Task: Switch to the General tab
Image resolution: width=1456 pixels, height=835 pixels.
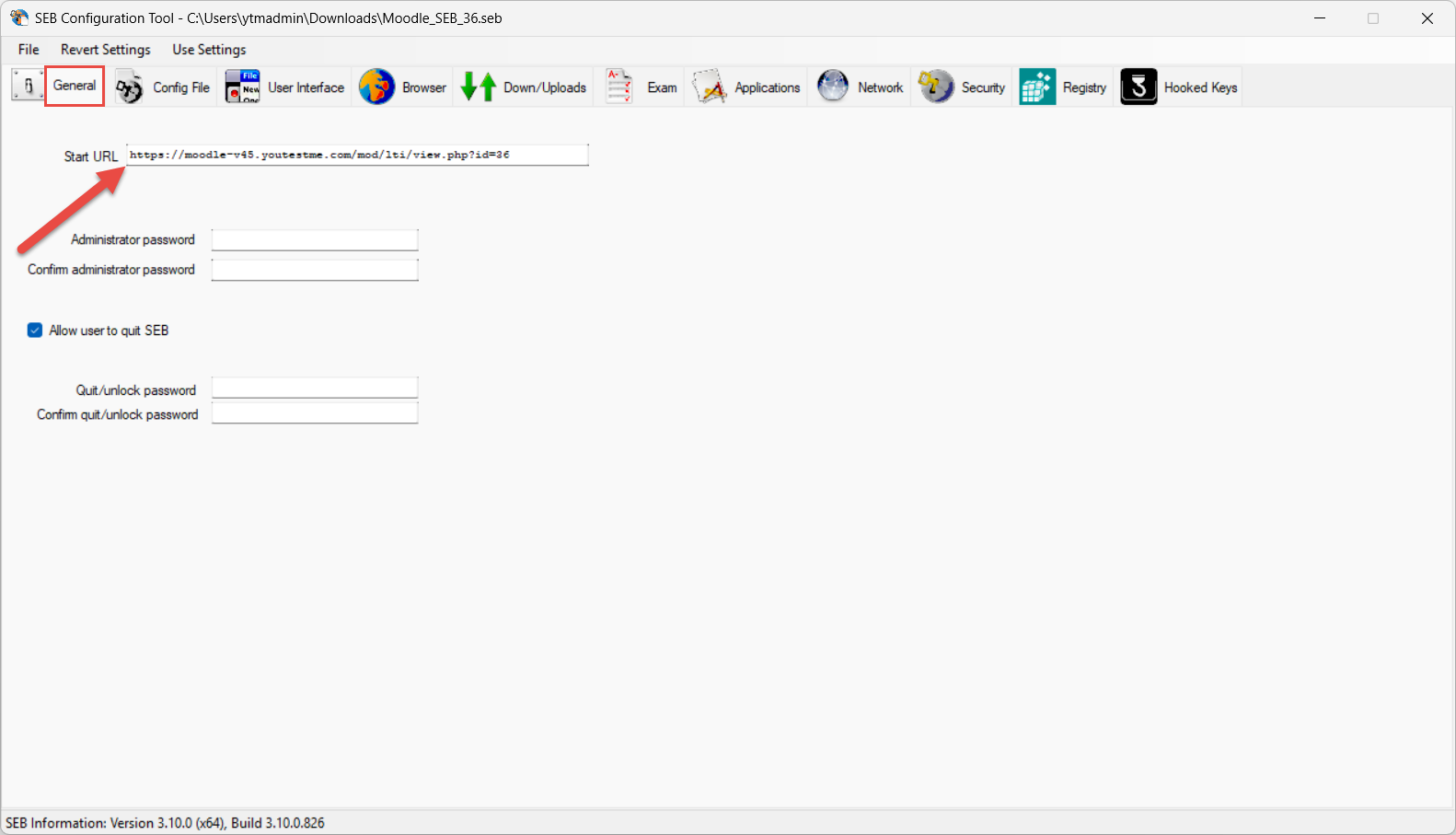Action: tap(75, 86)
